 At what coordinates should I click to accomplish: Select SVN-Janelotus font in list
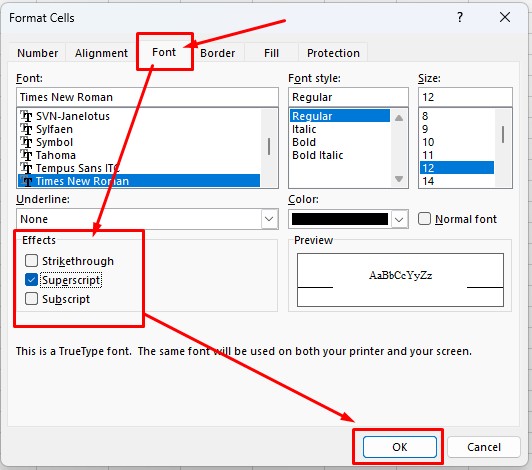point(139,116)
